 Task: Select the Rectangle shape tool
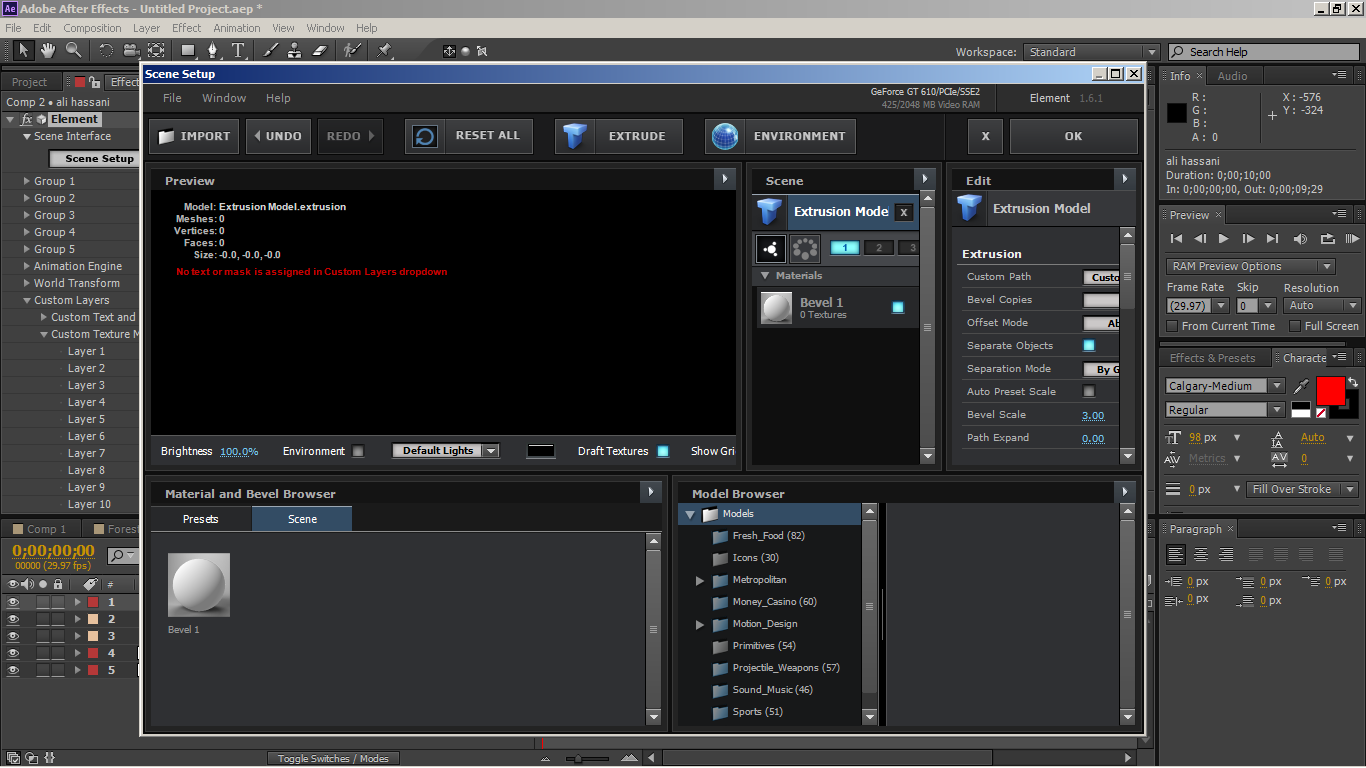(188, 50)
